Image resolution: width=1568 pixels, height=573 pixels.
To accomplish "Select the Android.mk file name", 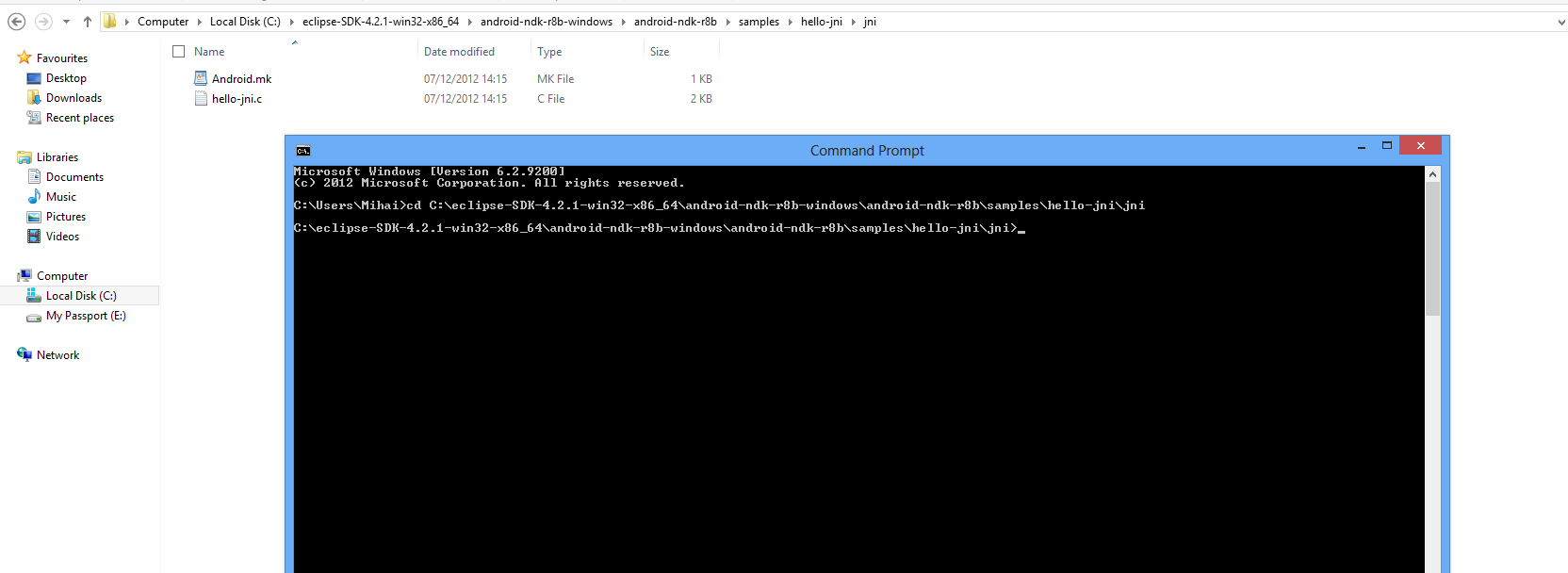I will pos(241,79).
